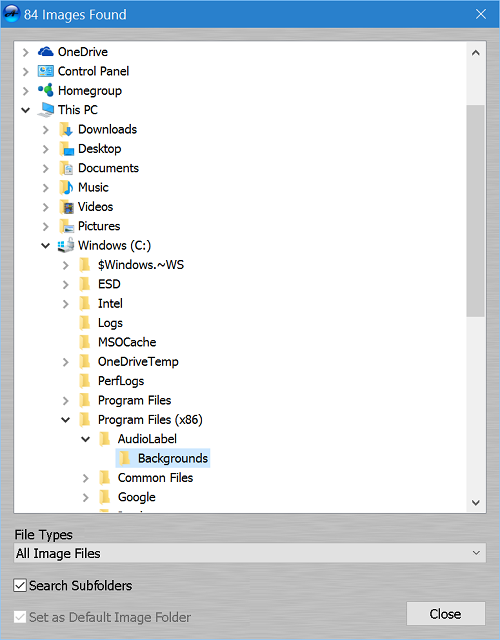Click the $Windows.~WS folder icon
The width and height of the screenshot is (500, 640).
point(84,265)
